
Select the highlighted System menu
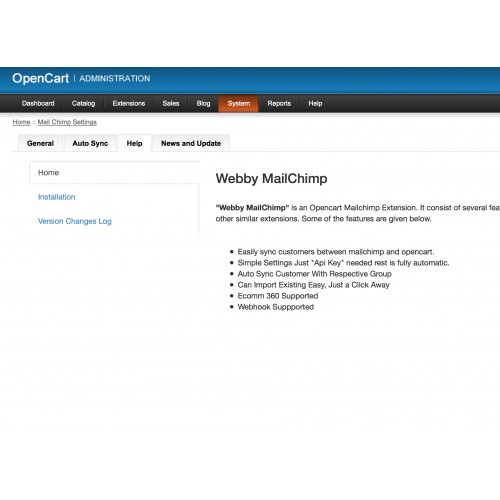(x=239, y=103)
